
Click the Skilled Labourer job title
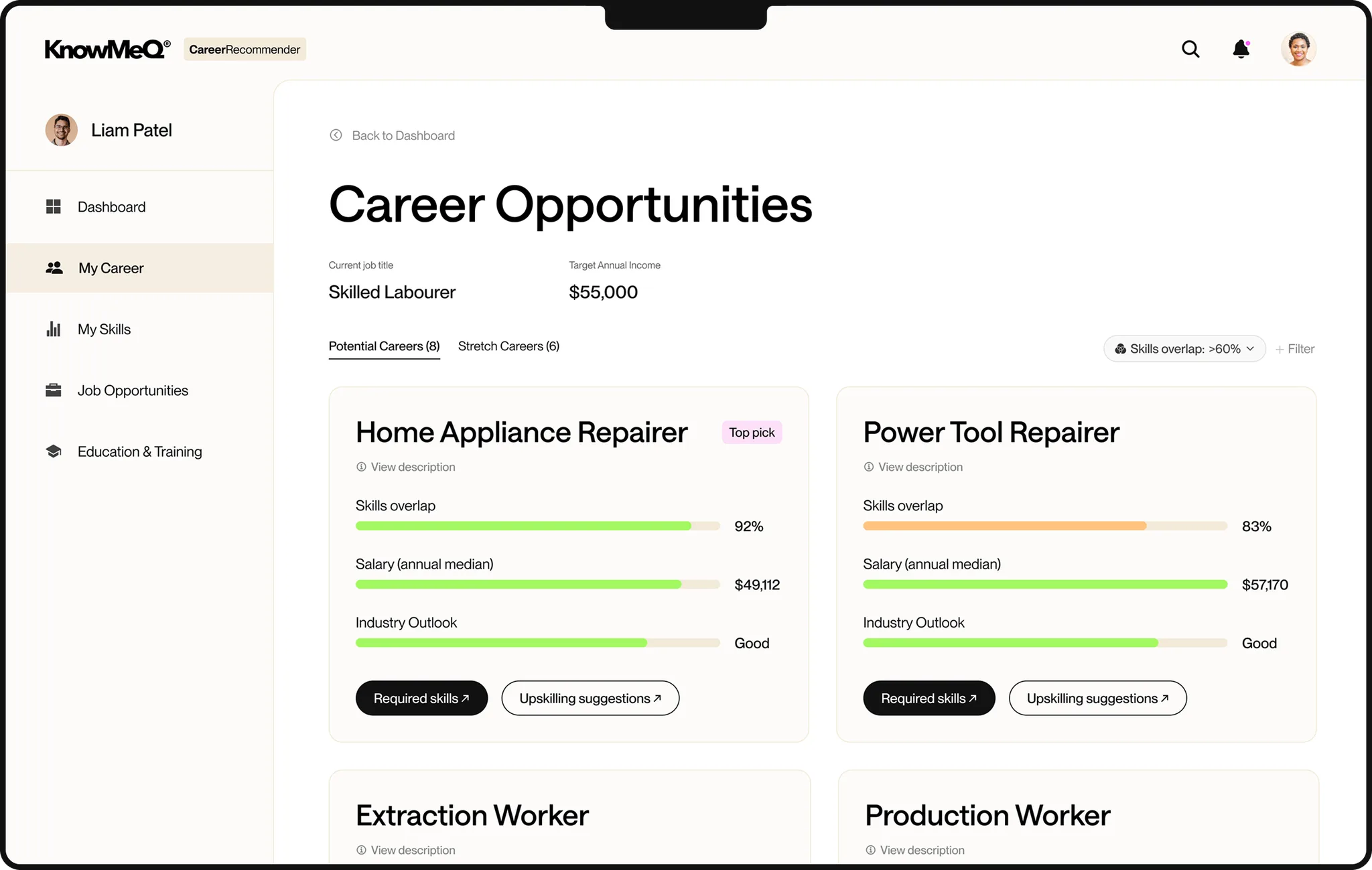(392, 292)
